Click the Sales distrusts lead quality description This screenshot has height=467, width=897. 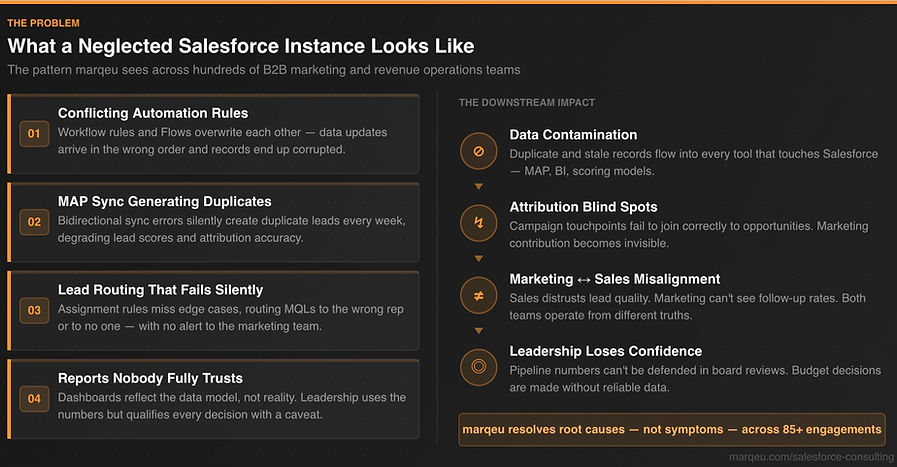tap(688, 307)
